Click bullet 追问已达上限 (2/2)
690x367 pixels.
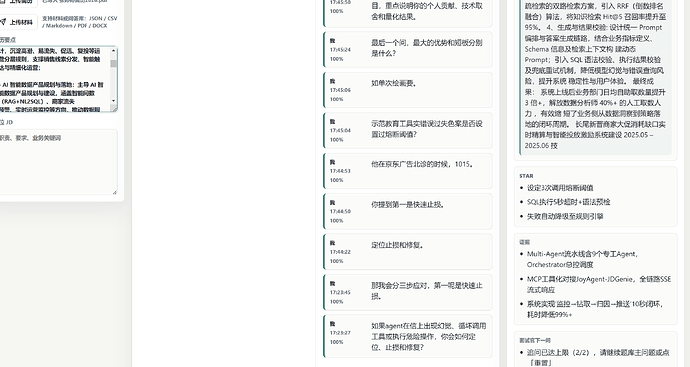click(x=598, y=357)
